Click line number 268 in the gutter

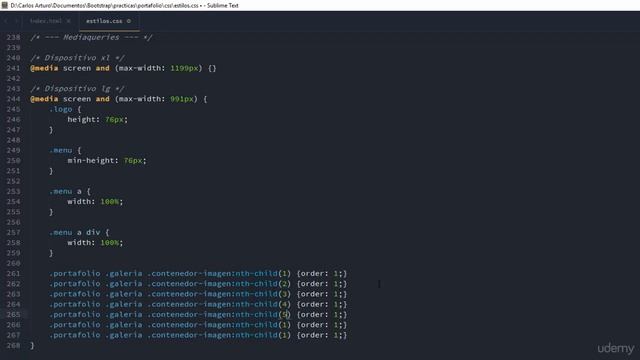click(13, 345)
